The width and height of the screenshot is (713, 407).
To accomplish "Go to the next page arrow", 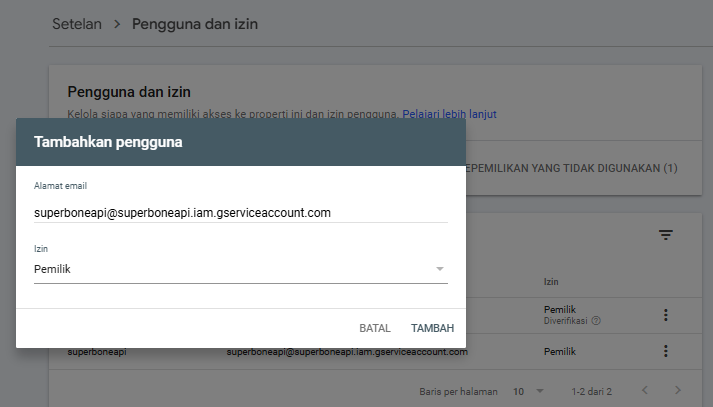I will click(x=678, y=390).
